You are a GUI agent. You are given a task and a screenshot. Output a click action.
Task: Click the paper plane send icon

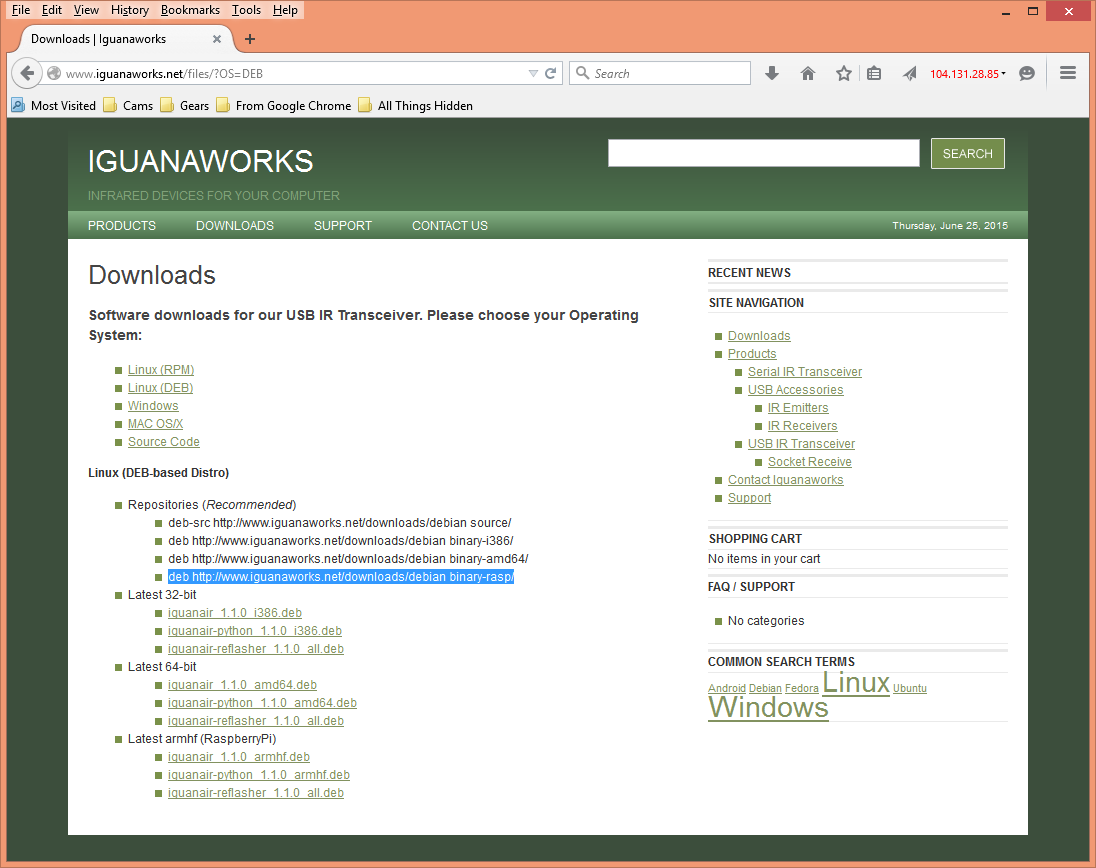pos(909,73)
